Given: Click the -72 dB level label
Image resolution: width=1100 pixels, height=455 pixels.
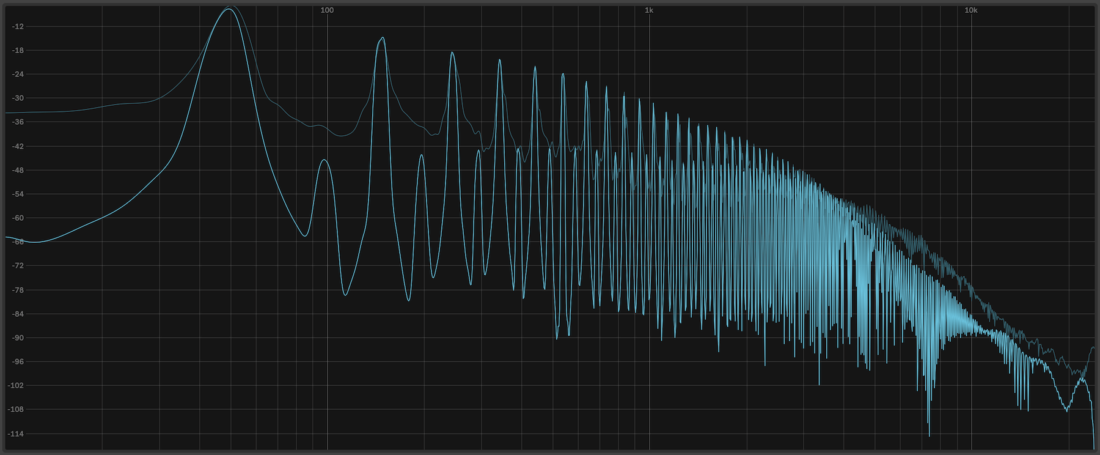Looking at the screenshot, I should click(x=18, y=266).
